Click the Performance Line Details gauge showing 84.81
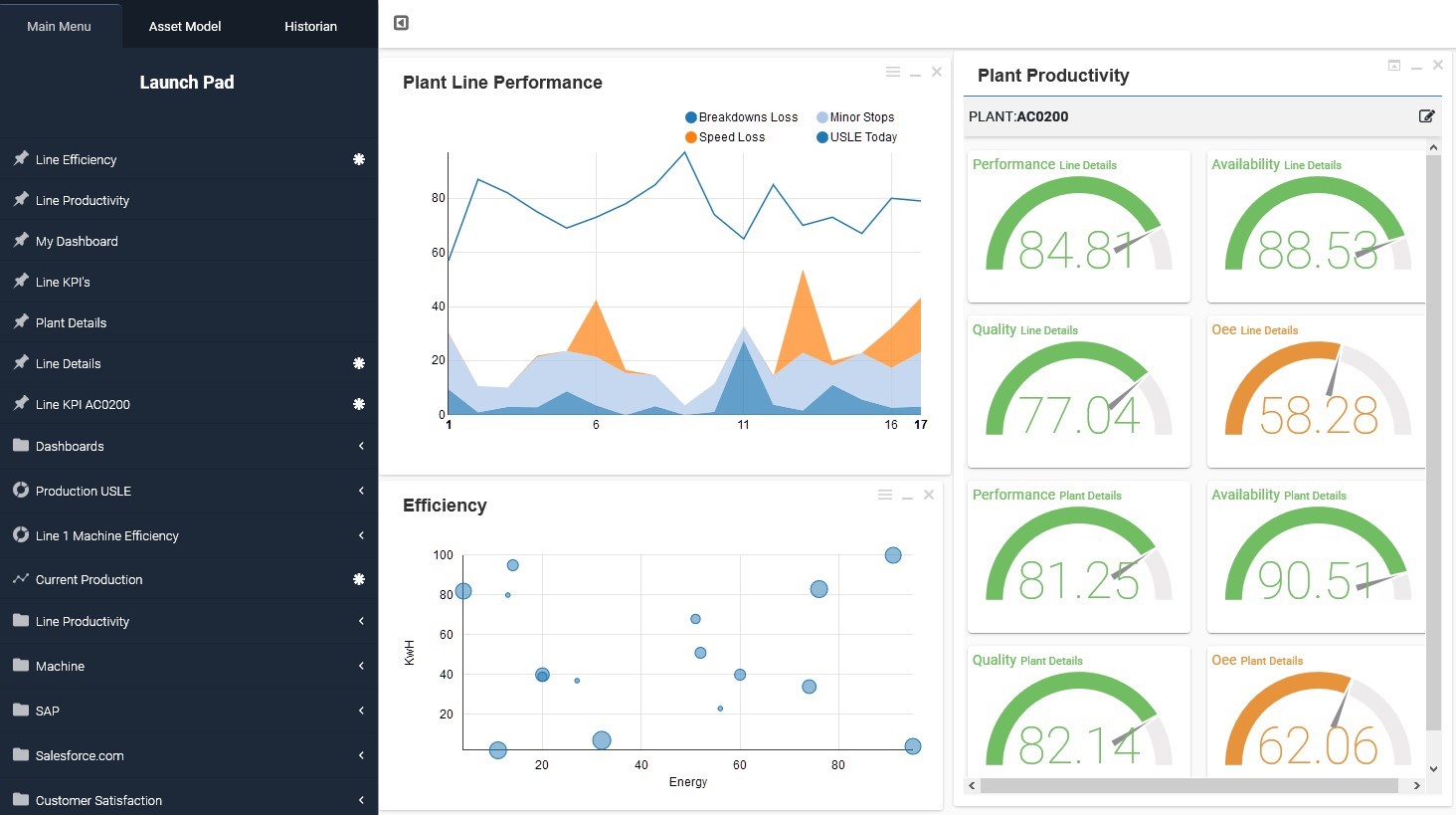 coord(1079,225)
